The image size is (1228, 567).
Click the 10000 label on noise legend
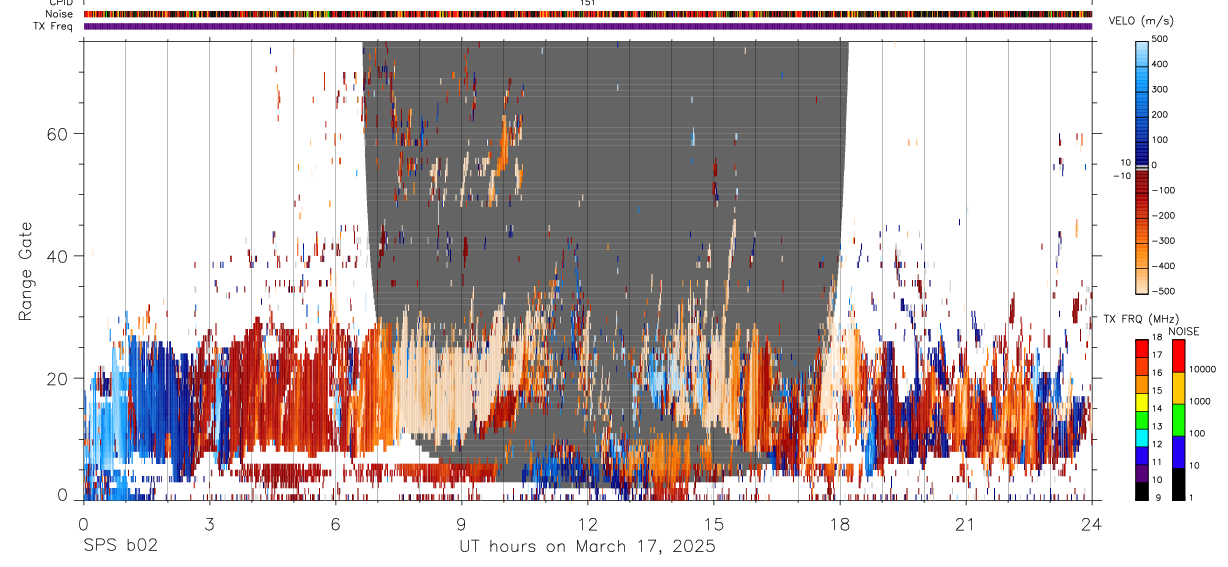pyautogui.click(x=1205, y=369)
